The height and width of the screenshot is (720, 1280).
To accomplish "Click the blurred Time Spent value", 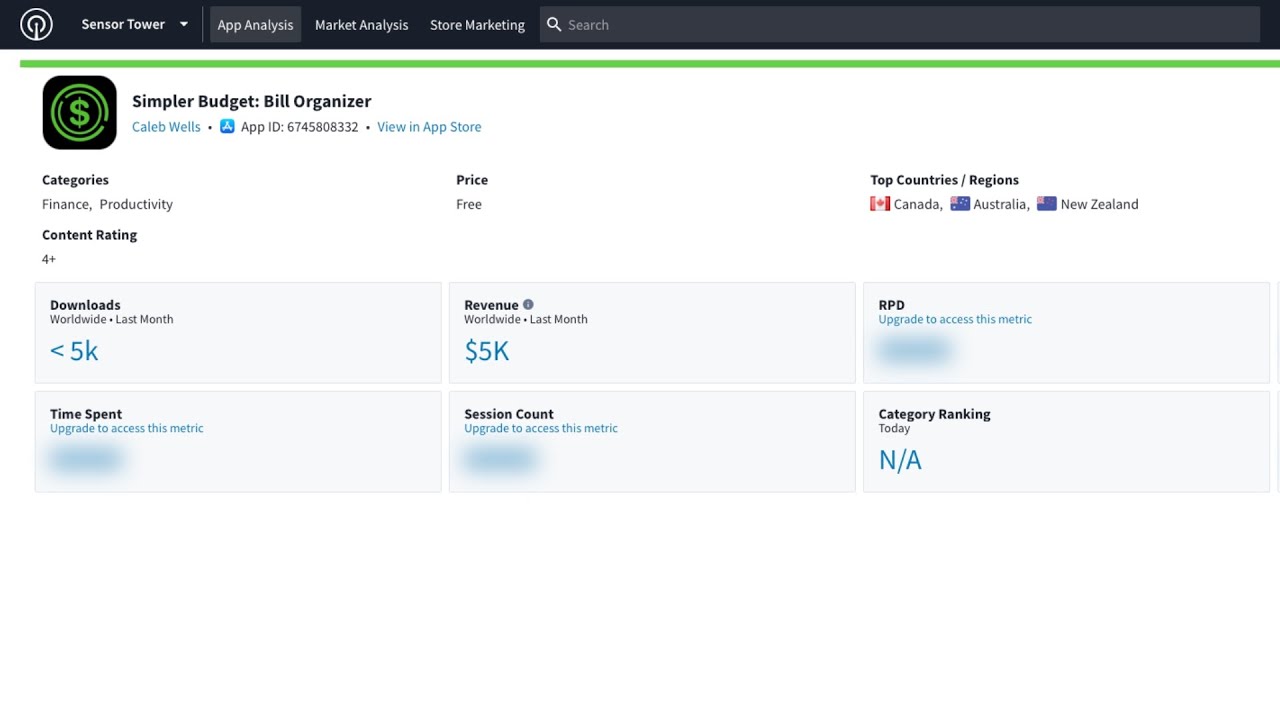I will click(87, 460).
